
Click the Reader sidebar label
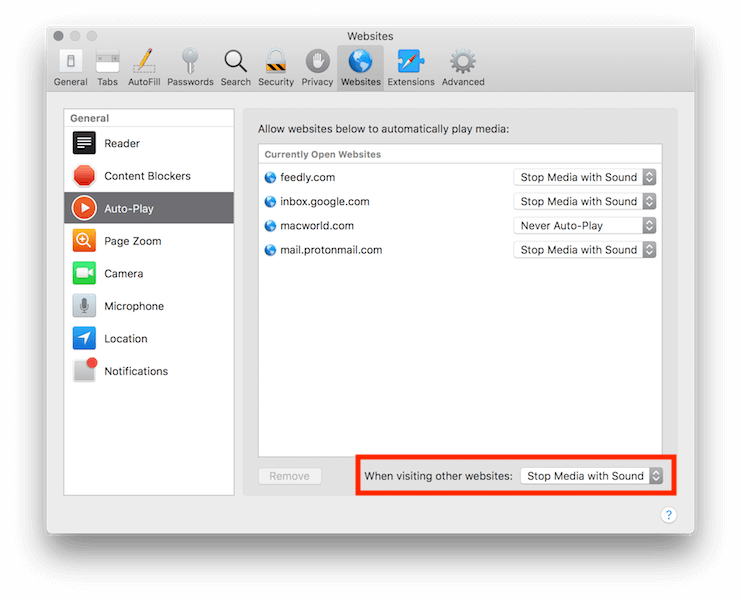coord(122,144)
